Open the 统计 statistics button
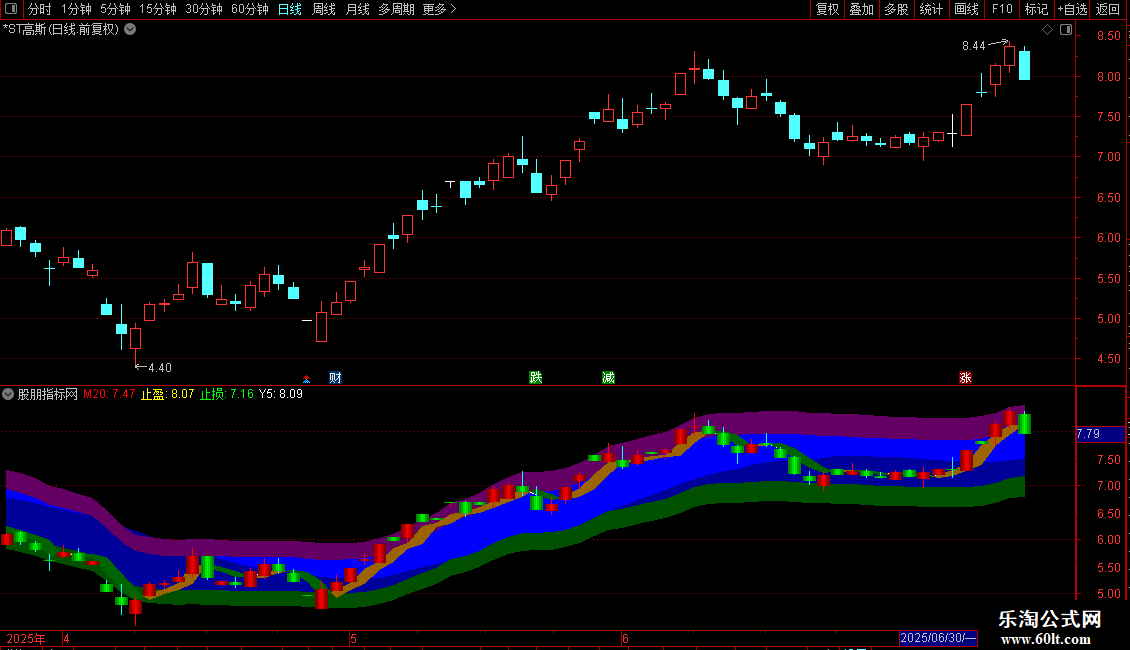The image size is (1130, 650). point(930,9)
